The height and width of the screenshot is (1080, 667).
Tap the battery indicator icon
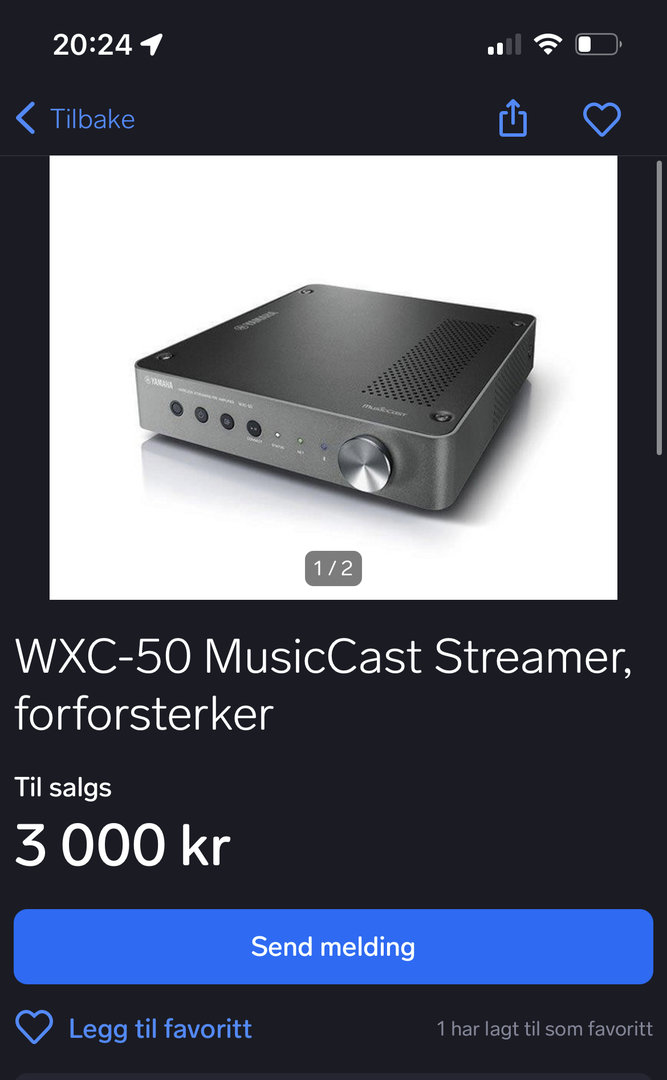tap(598, 45)
